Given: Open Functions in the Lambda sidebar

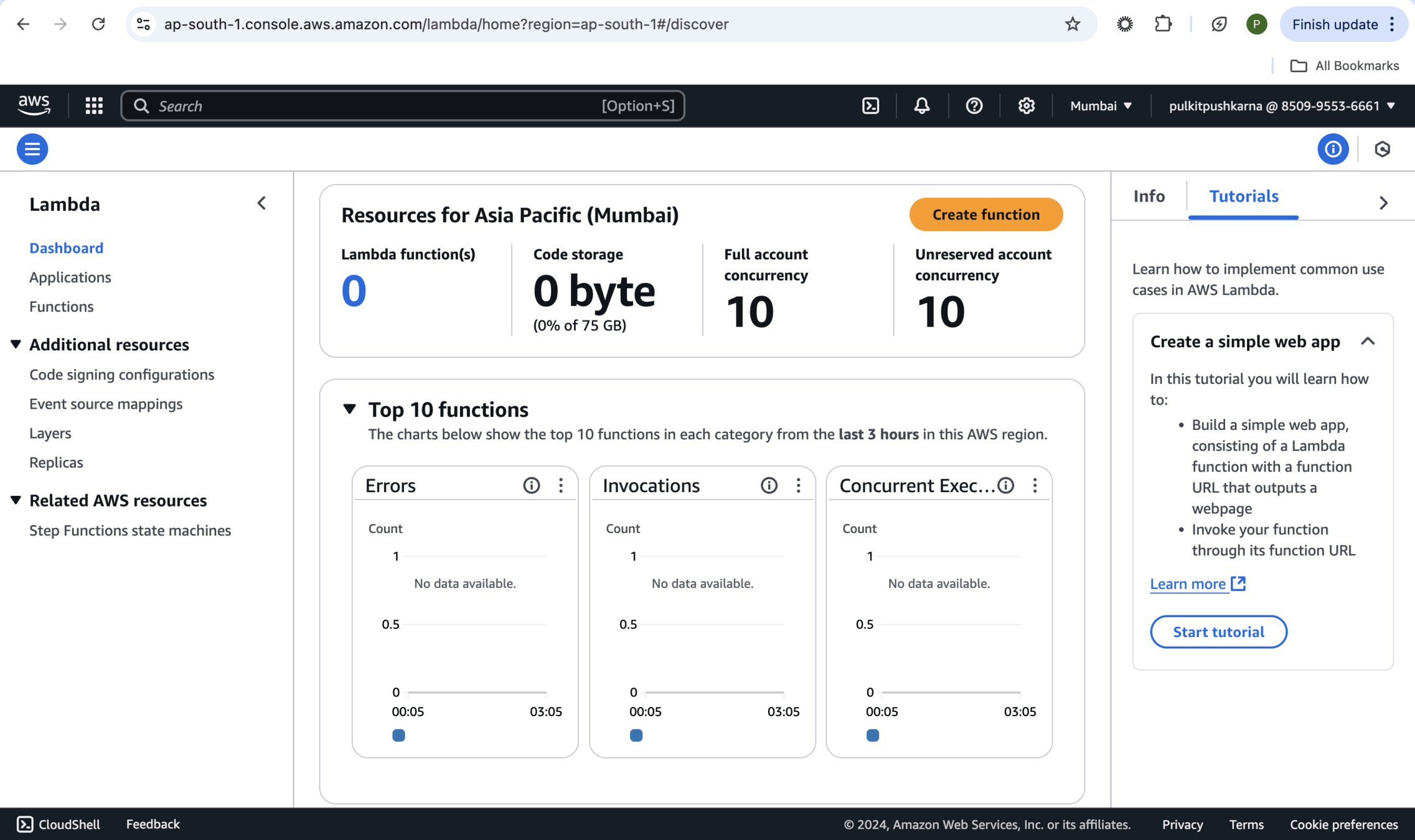Looking at the screenshot, I should 61,307.
